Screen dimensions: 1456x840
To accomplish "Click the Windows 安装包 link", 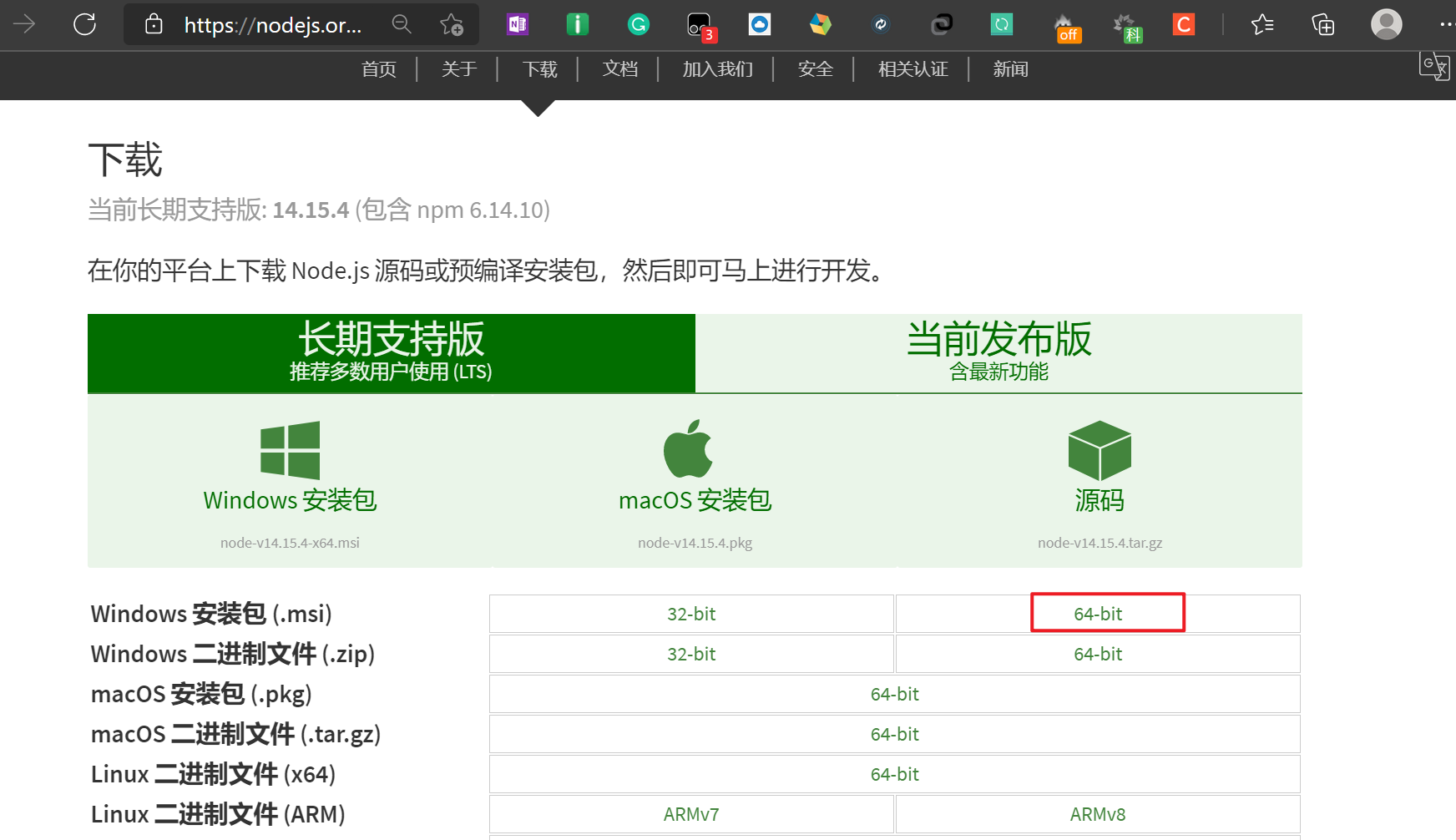I will pos(290,500).
